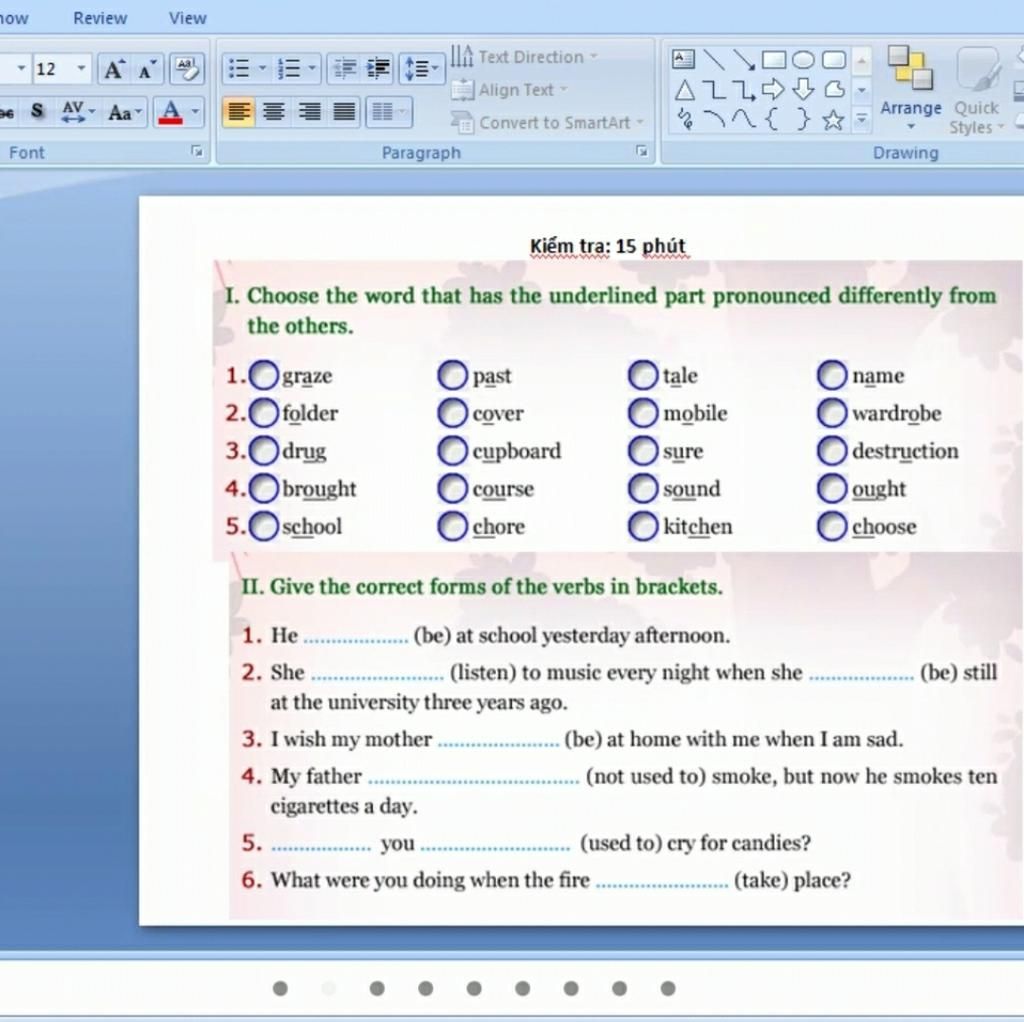Open the Font dialog launcher

[197, 152]
